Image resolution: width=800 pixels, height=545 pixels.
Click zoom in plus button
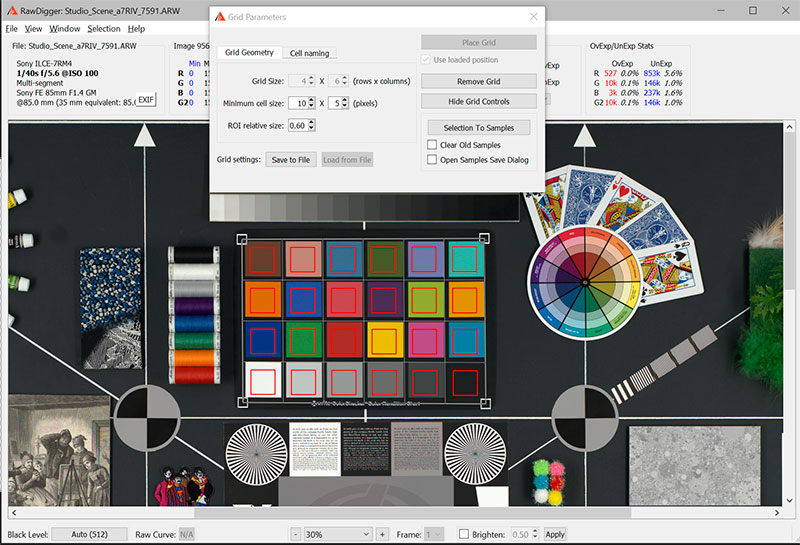click(382, 534)
